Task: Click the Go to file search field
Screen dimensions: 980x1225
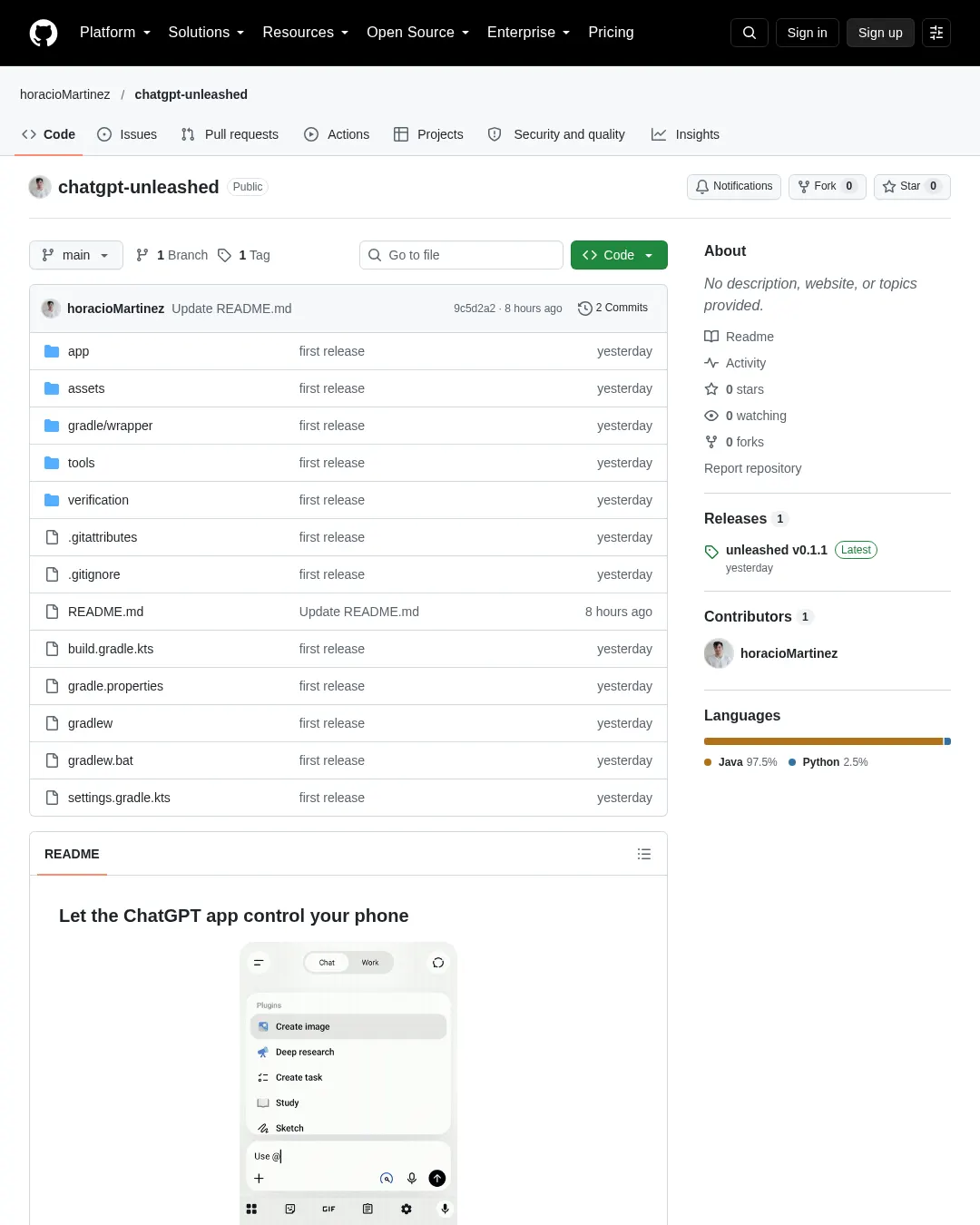Action: point(461,255)
